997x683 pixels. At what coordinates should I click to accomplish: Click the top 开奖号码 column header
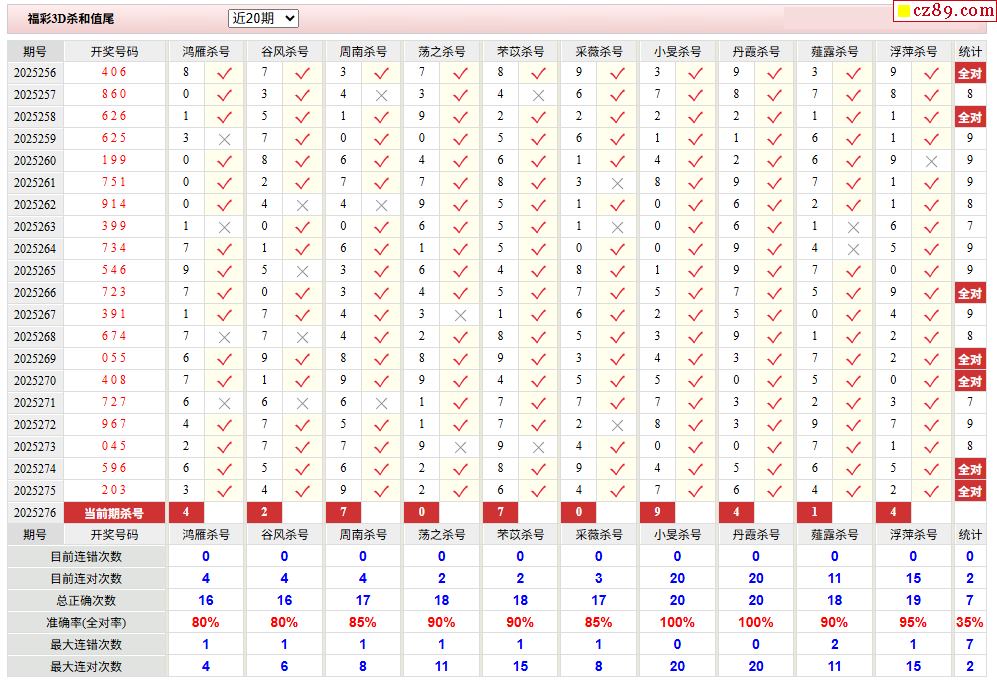(114, 51)
